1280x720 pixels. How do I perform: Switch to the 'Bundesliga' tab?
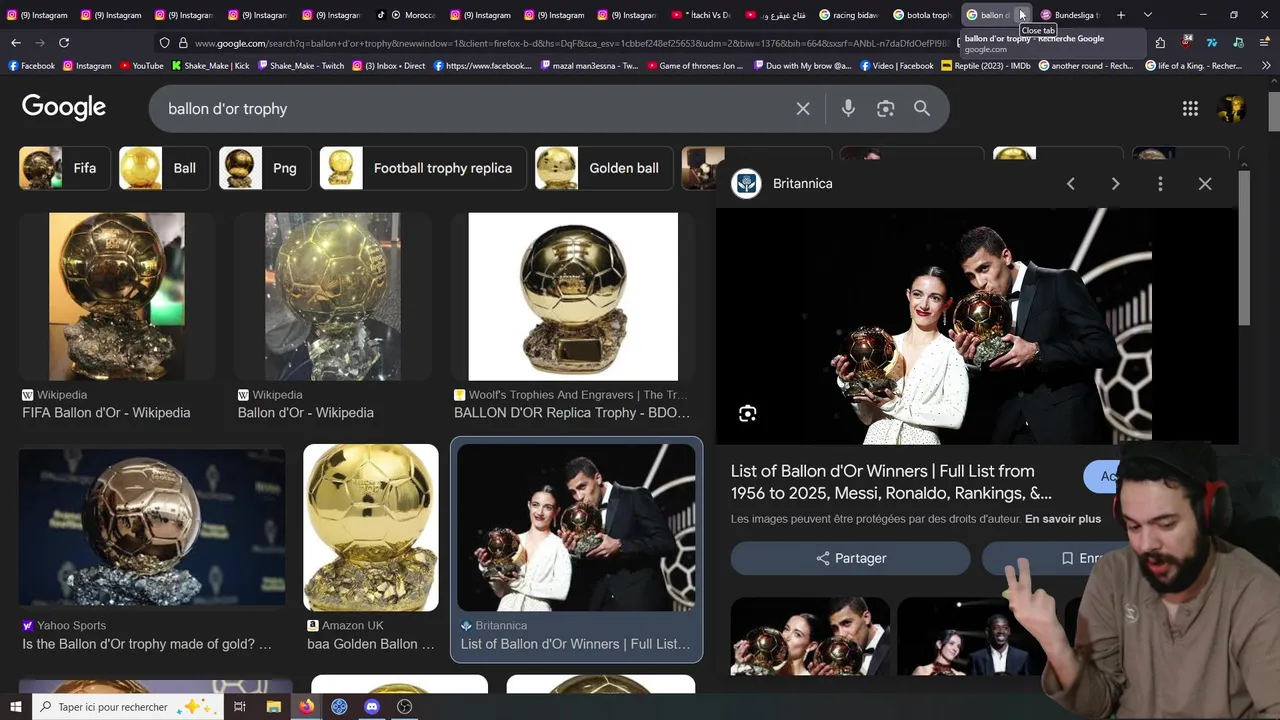[1070, 15]
